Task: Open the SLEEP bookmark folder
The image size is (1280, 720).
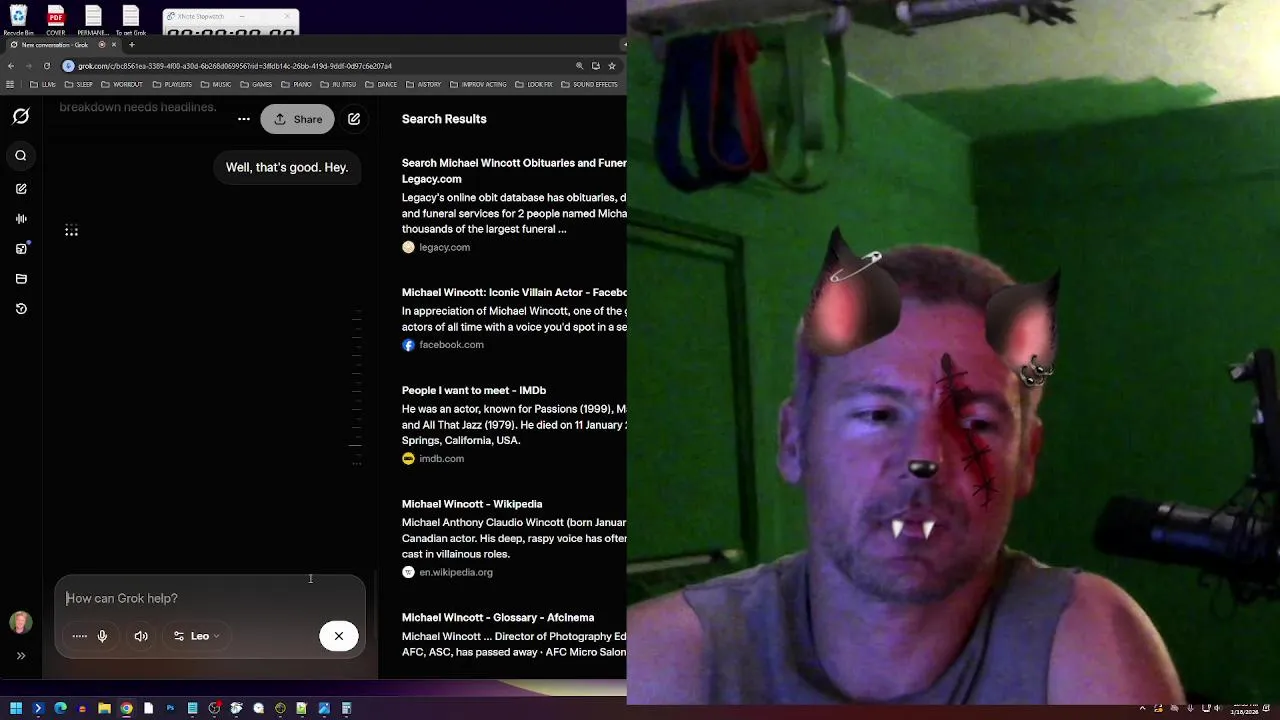Action: point(79,85)
